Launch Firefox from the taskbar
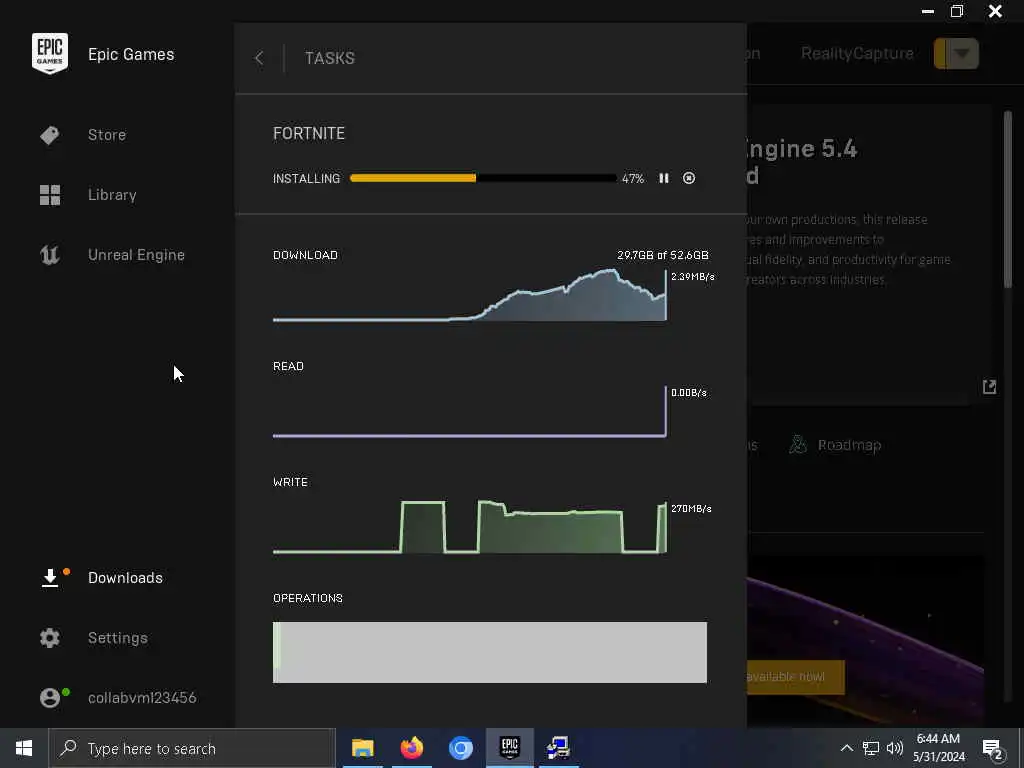 tap(411, 748)
